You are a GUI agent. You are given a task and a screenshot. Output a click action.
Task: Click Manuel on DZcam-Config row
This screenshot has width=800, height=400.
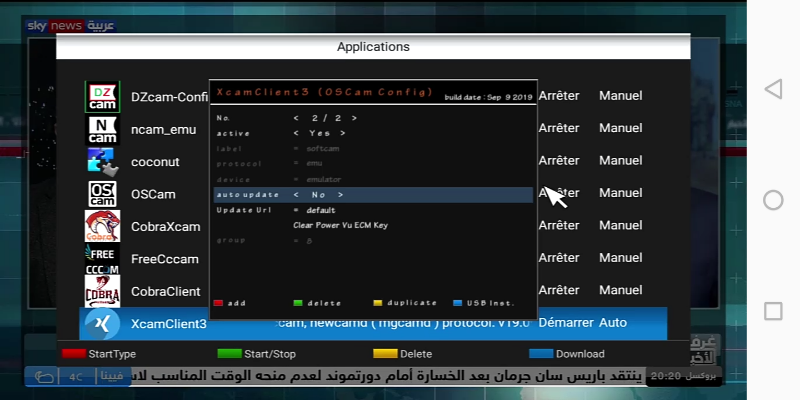620,95
